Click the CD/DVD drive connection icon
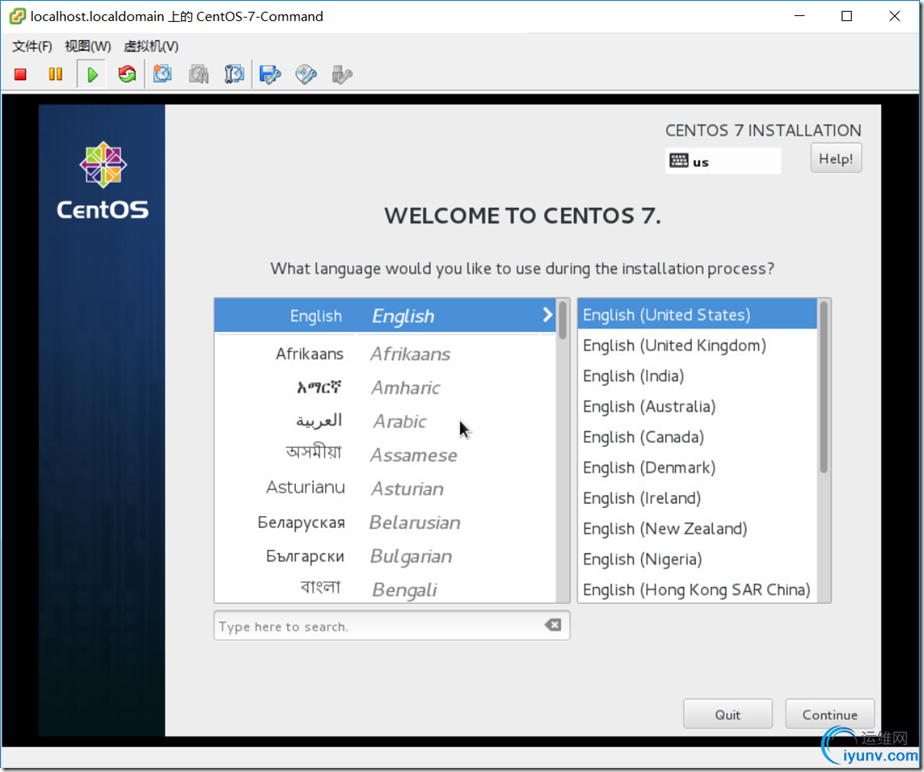 [306, 74]
